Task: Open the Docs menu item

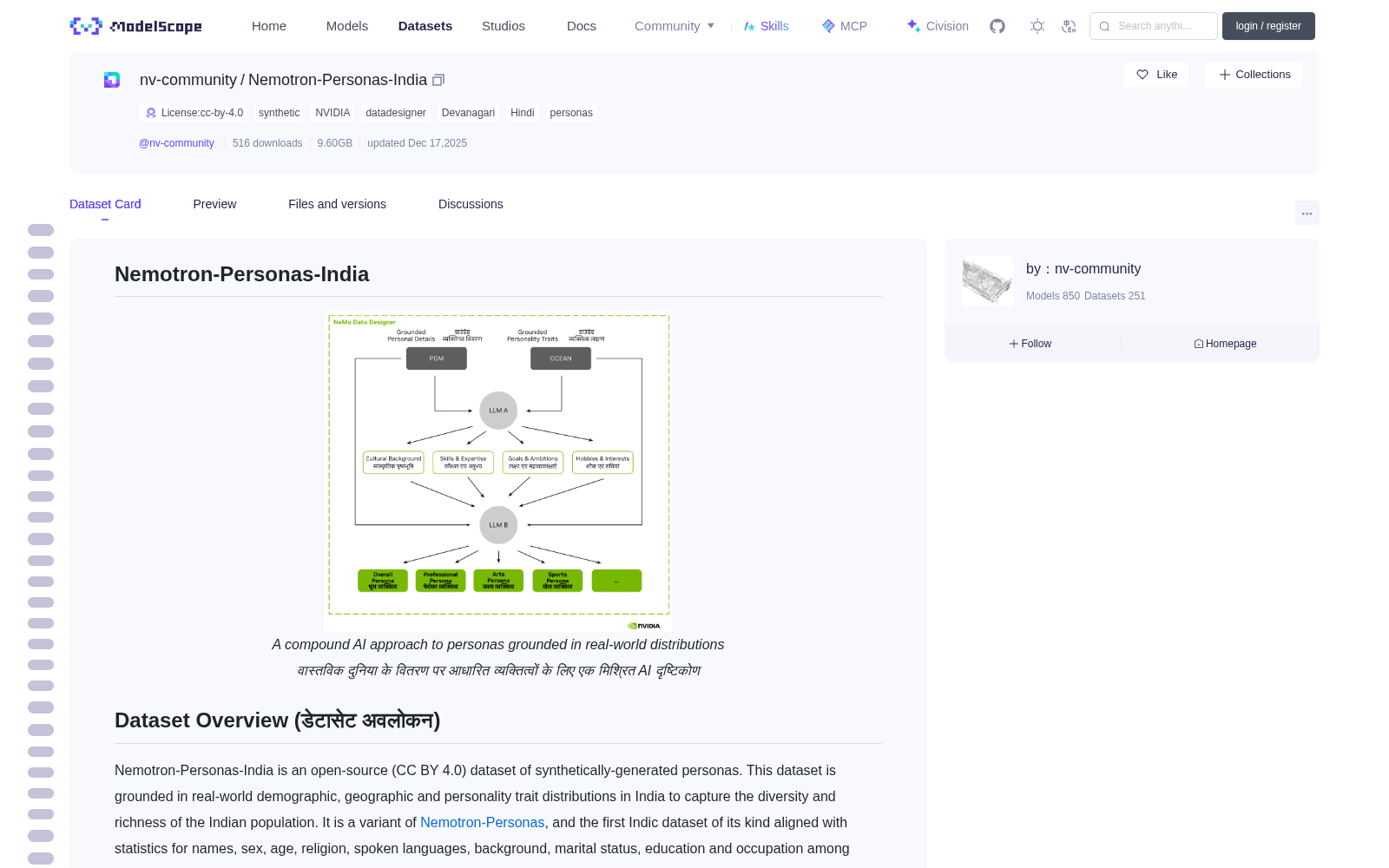Action: (x=582, y=26)
